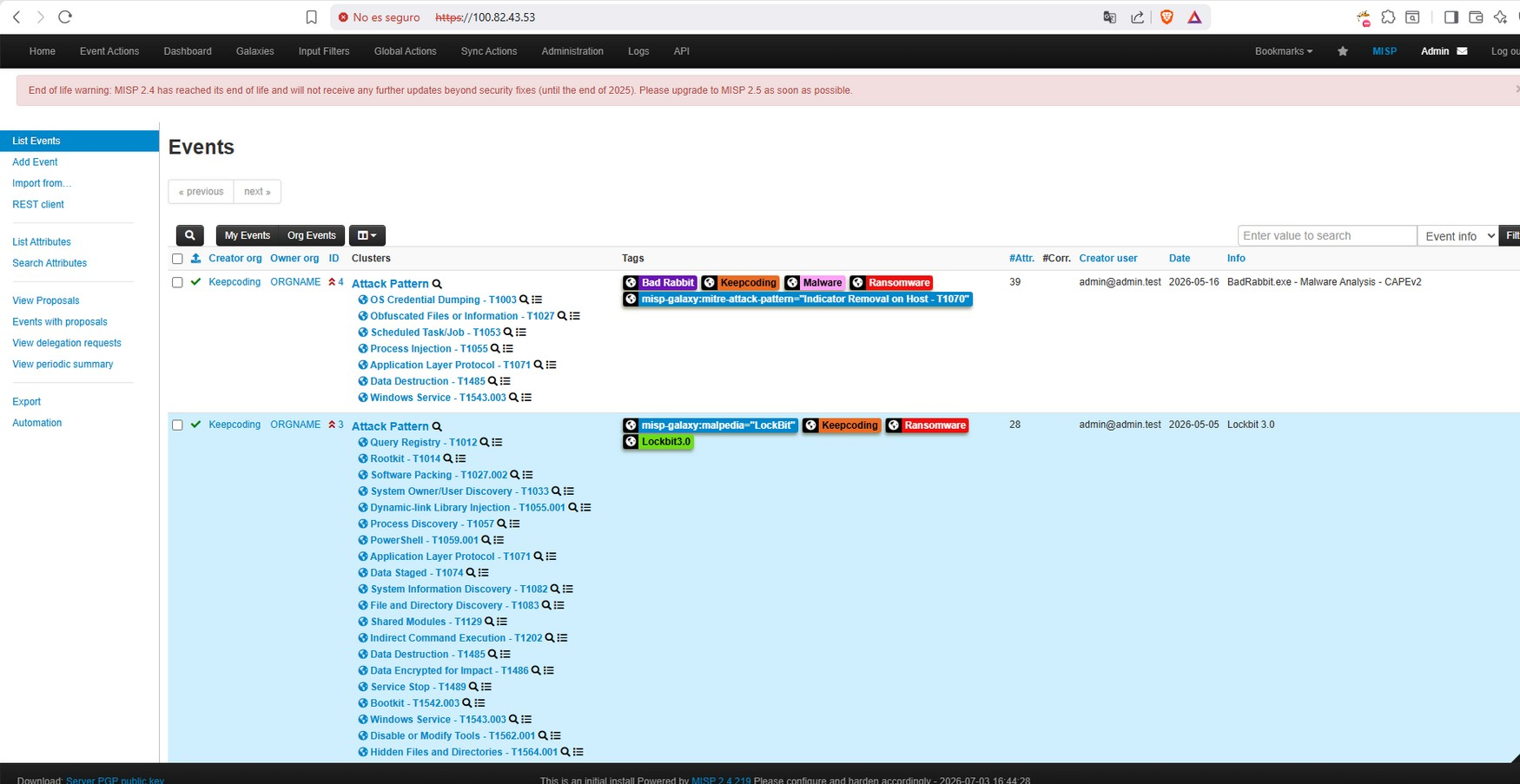Open messages via the envelope icon beside Admin
The width and height of the screenshot is (1520, 784).
tap(1462, 51)
